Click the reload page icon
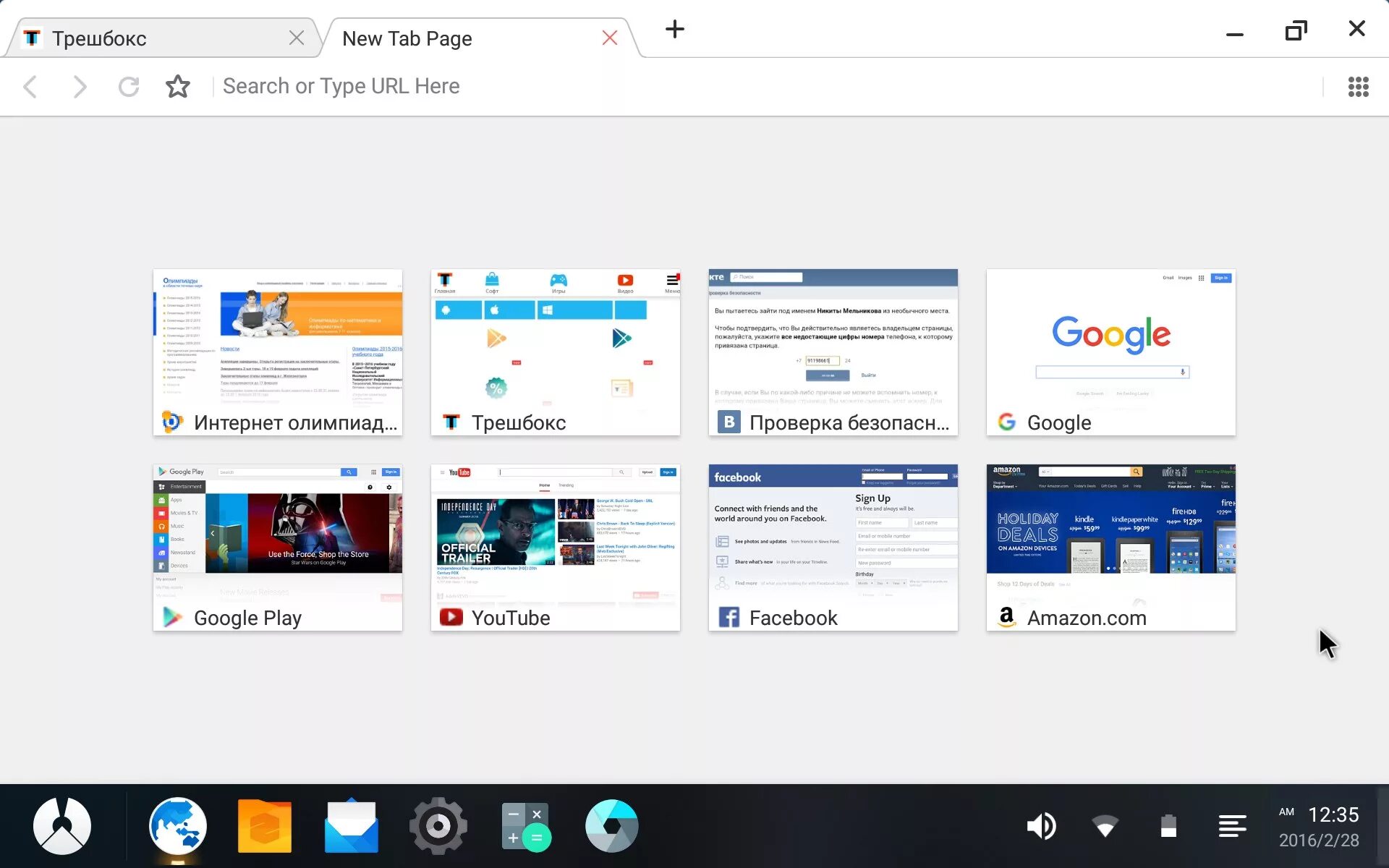The width and height of the screenshot is (1389, 868). [129, 87]
